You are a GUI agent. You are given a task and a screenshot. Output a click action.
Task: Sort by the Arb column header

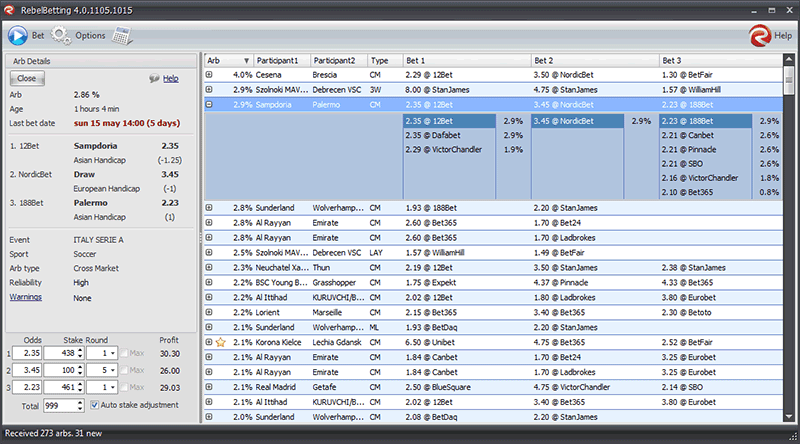tap(229, 61)
